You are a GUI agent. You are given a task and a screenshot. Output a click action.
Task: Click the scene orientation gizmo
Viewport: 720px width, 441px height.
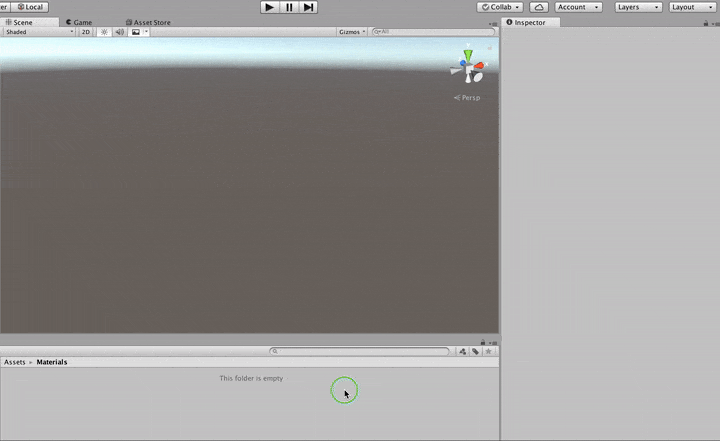[x=467, y=67]
